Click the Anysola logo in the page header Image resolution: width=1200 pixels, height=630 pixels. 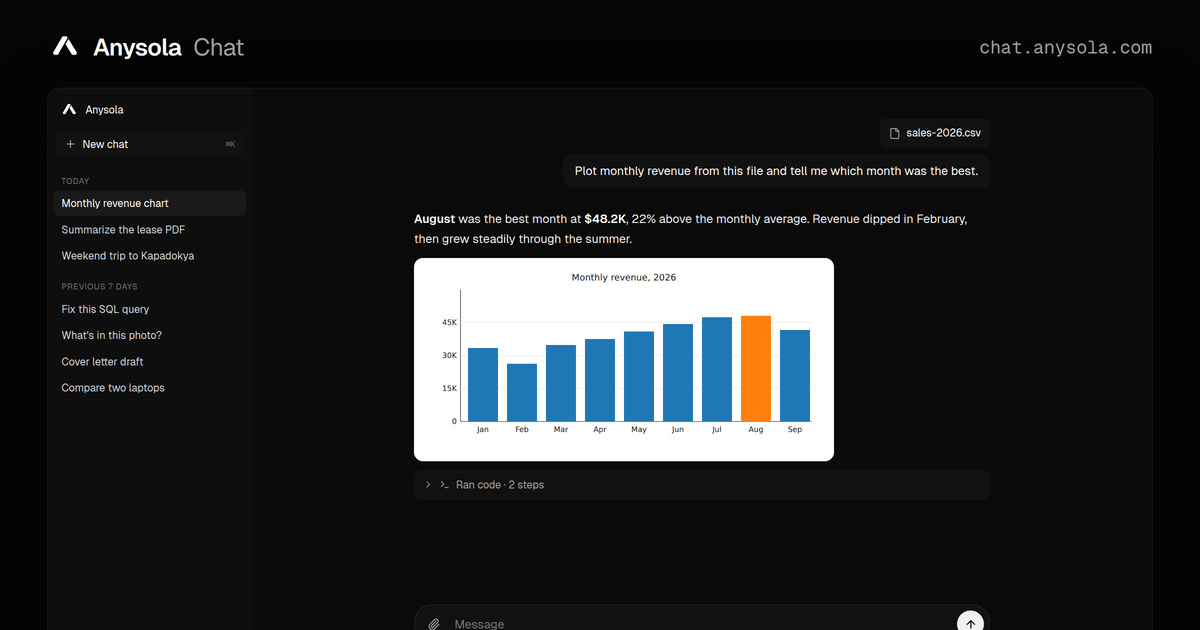coord(65,47)
